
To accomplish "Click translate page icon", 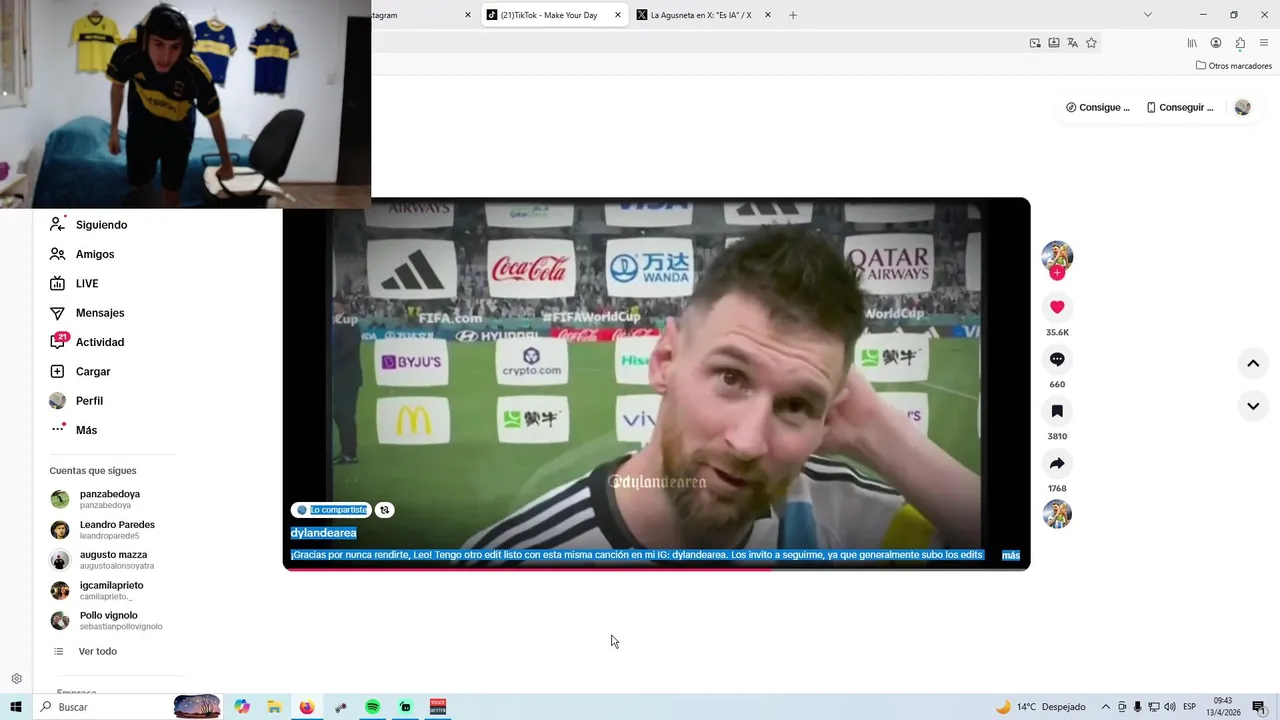I will point(1072,43).
